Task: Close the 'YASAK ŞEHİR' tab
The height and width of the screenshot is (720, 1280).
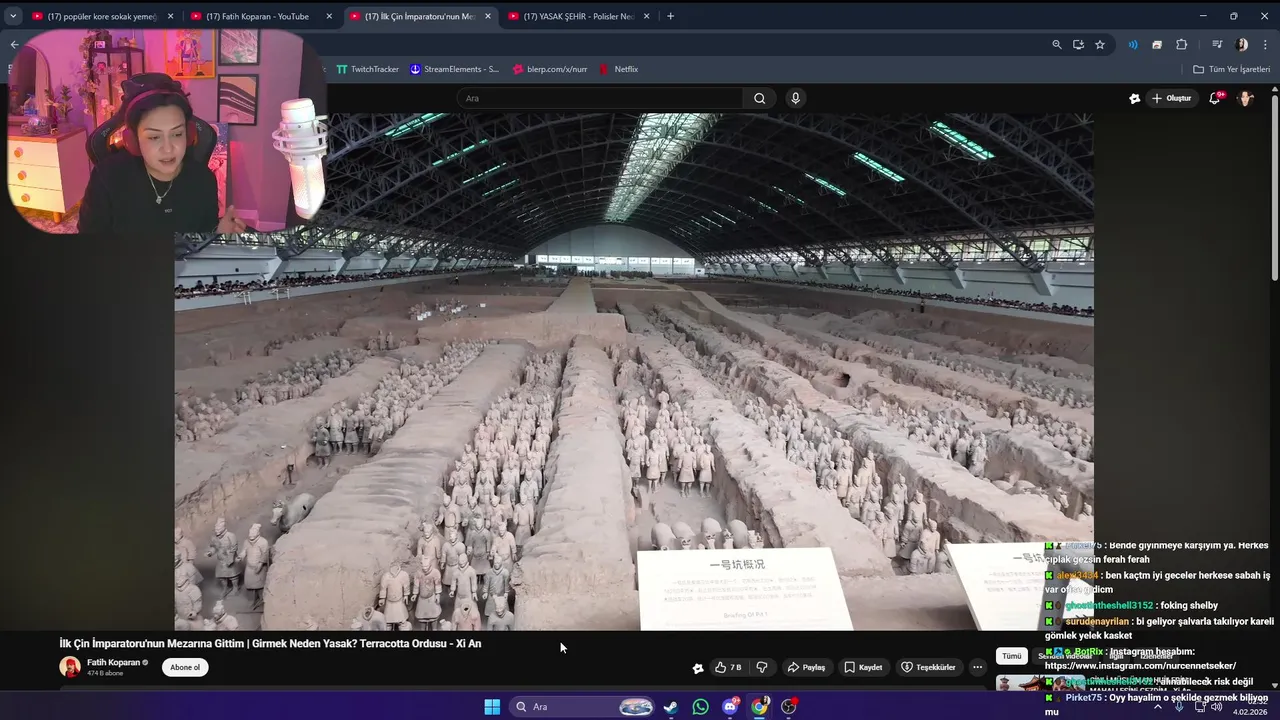Action: tap(646, 16)
